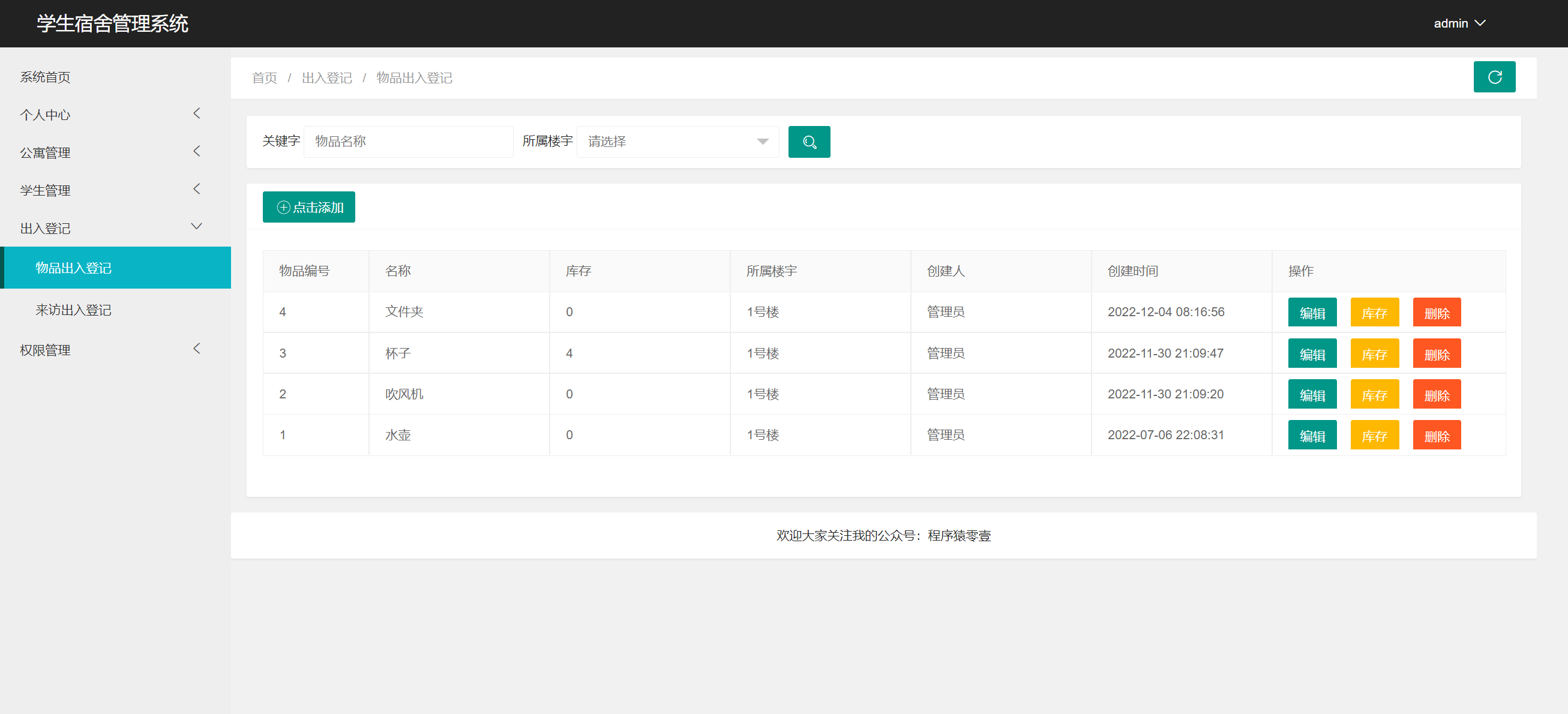Screen dimensions: 1568x714
Task: Click the 点击添加 add button
Action: [x=308, y=208]
